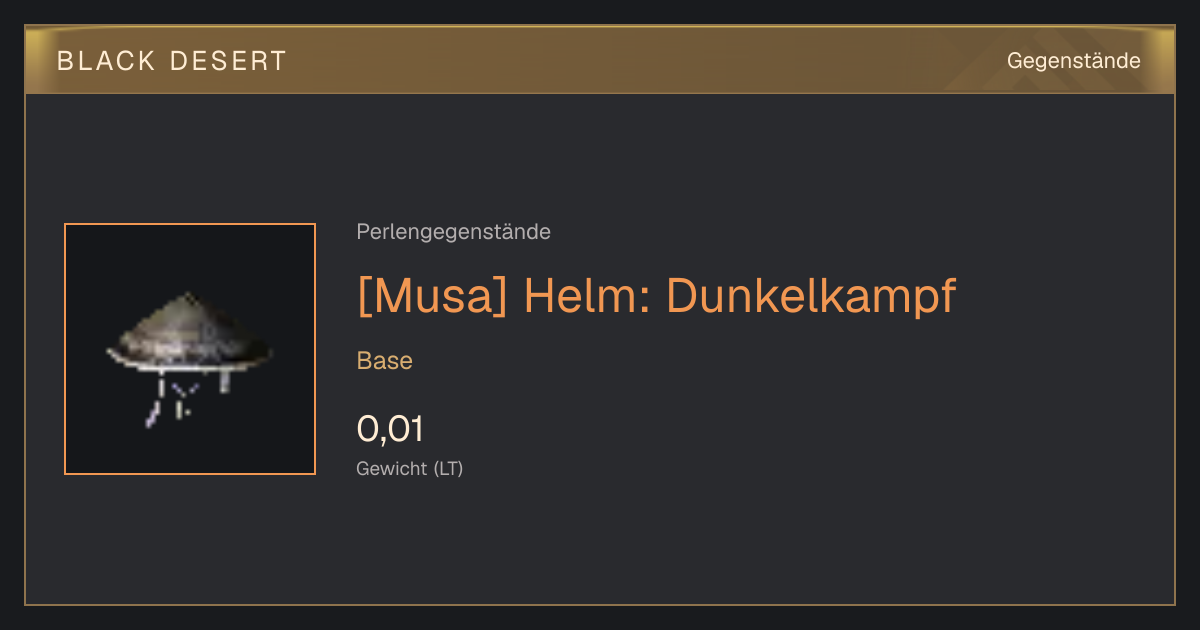The image size is (1200, 630).
Task: Click the 0,01 weight value
Action: pyautogui.click(x=390, y=429)
